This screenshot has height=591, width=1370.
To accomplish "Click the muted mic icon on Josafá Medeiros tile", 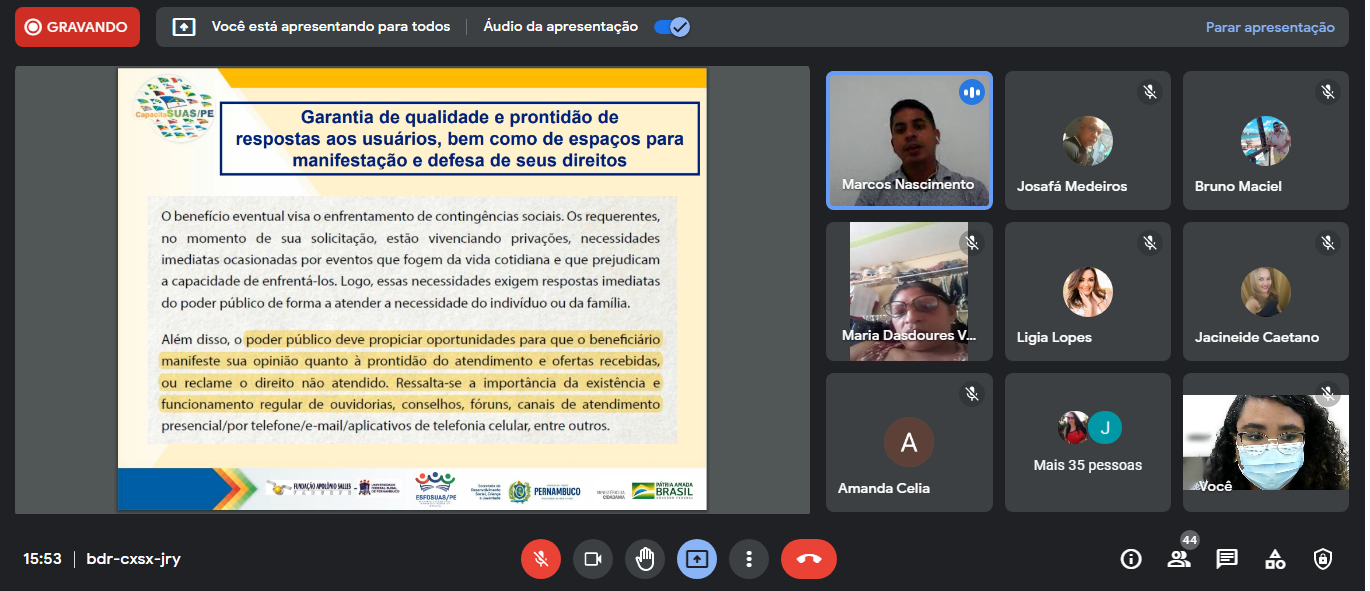I will (x=1150, y=92).
